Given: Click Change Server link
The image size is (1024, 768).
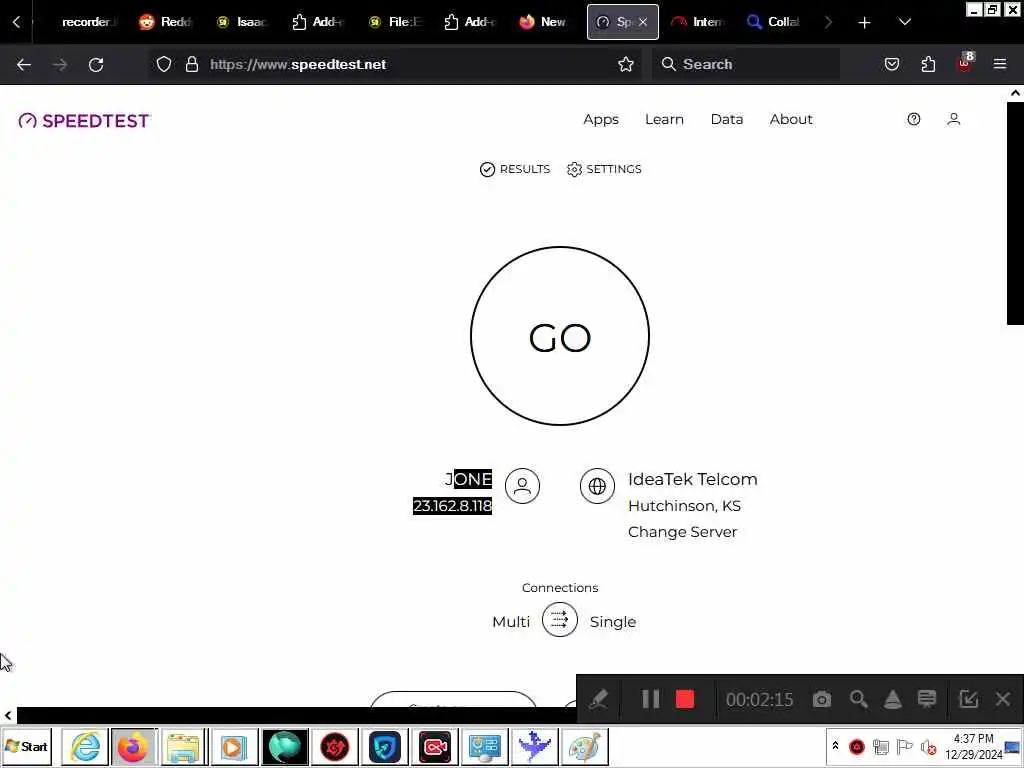Looking at the screenshot, I should tap(682, 532).
